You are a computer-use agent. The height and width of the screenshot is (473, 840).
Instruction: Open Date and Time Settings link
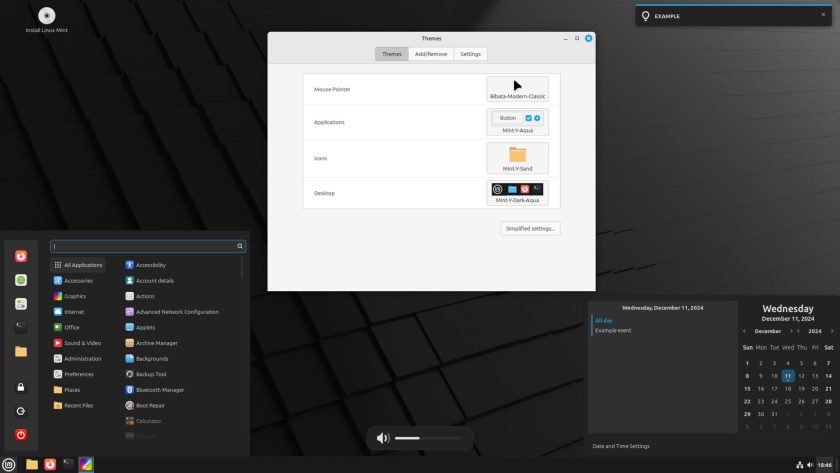(x=621, y=446)
